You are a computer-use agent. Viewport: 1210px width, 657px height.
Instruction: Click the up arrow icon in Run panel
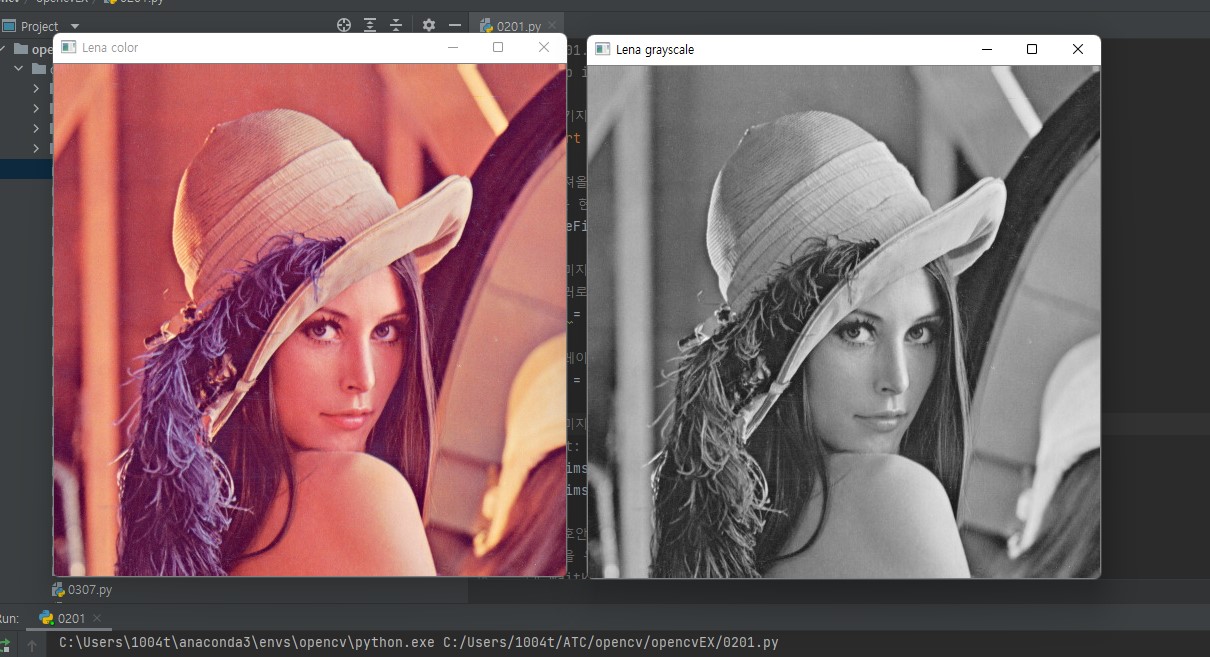coord(32,645)
